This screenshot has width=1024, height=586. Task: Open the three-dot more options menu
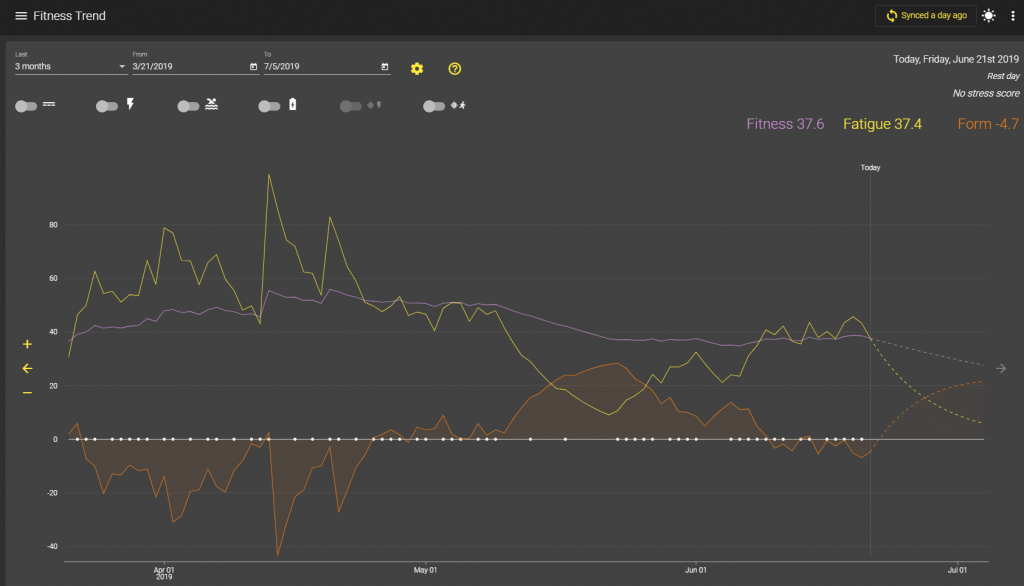(x=1012, y=16)
